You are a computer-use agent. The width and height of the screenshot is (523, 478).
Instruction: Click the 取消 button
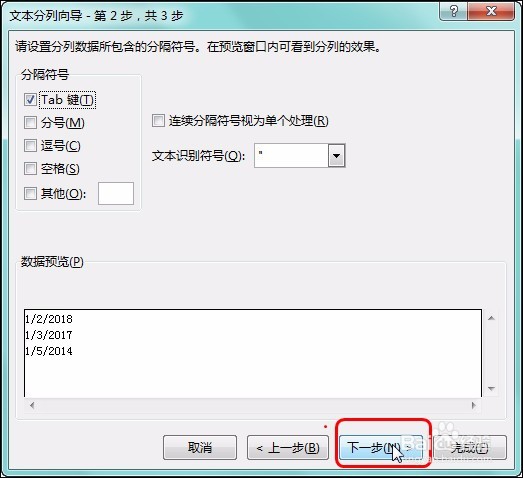click(200, 447)
